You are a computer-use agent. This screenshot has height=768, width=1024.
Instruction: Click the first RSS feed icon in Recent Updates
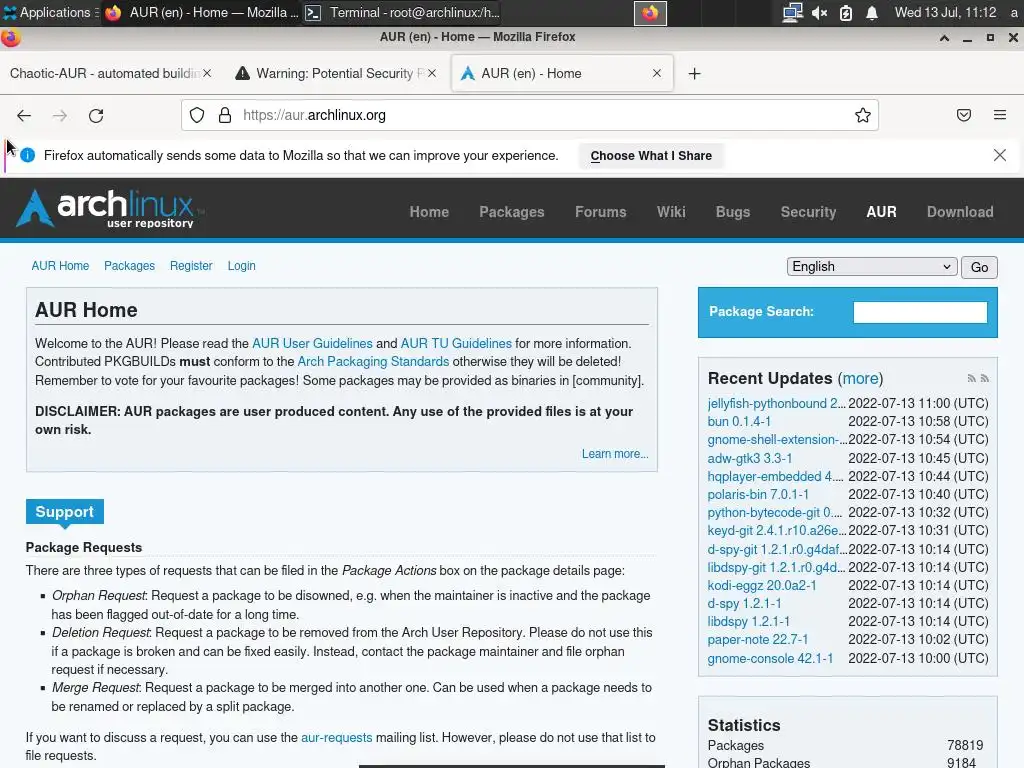pyautogui.click(x=971, y=379)
